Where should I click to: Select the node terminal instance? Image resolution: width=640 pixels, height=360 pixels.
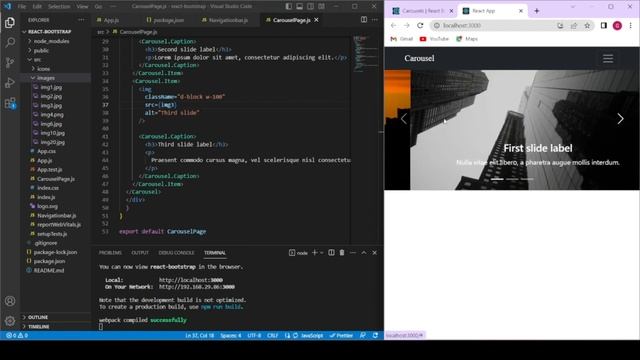[298, 253]
